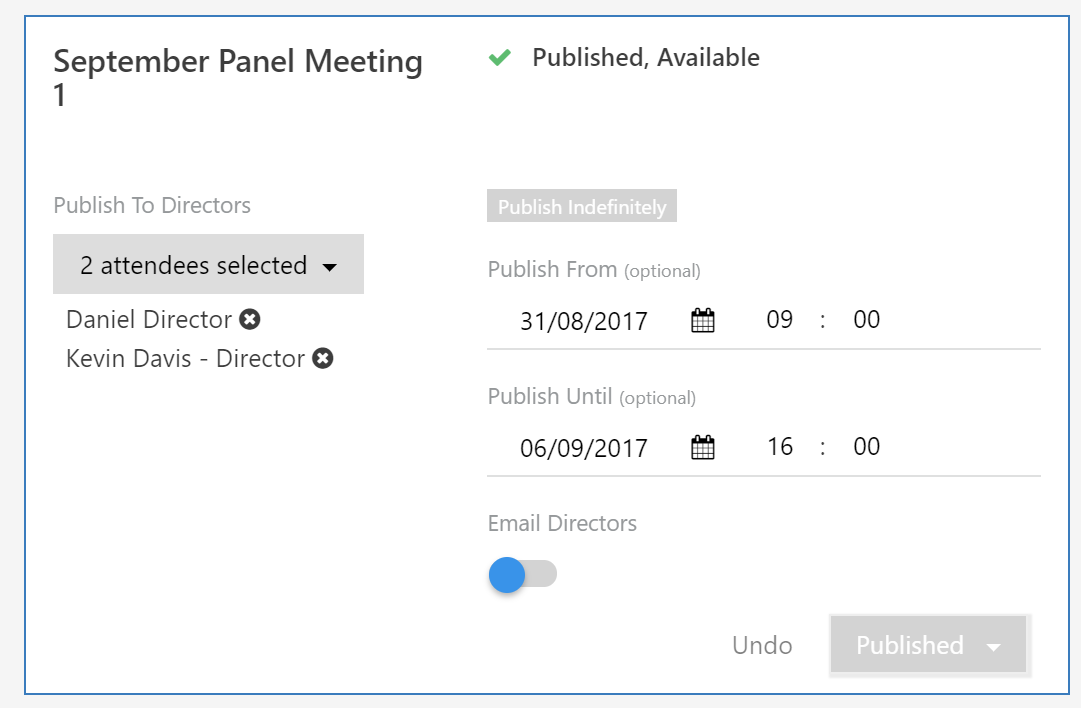Open Publish Until calendar picker
This screenshot has width=1081, height=708.
tap(703, 447)
